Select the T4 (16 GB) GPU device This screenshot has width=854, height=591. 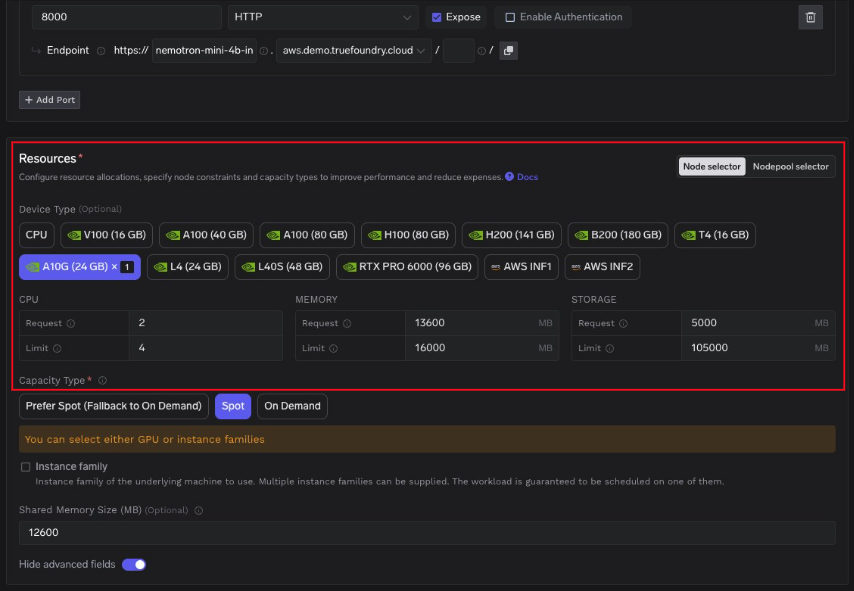pos(715,235)
